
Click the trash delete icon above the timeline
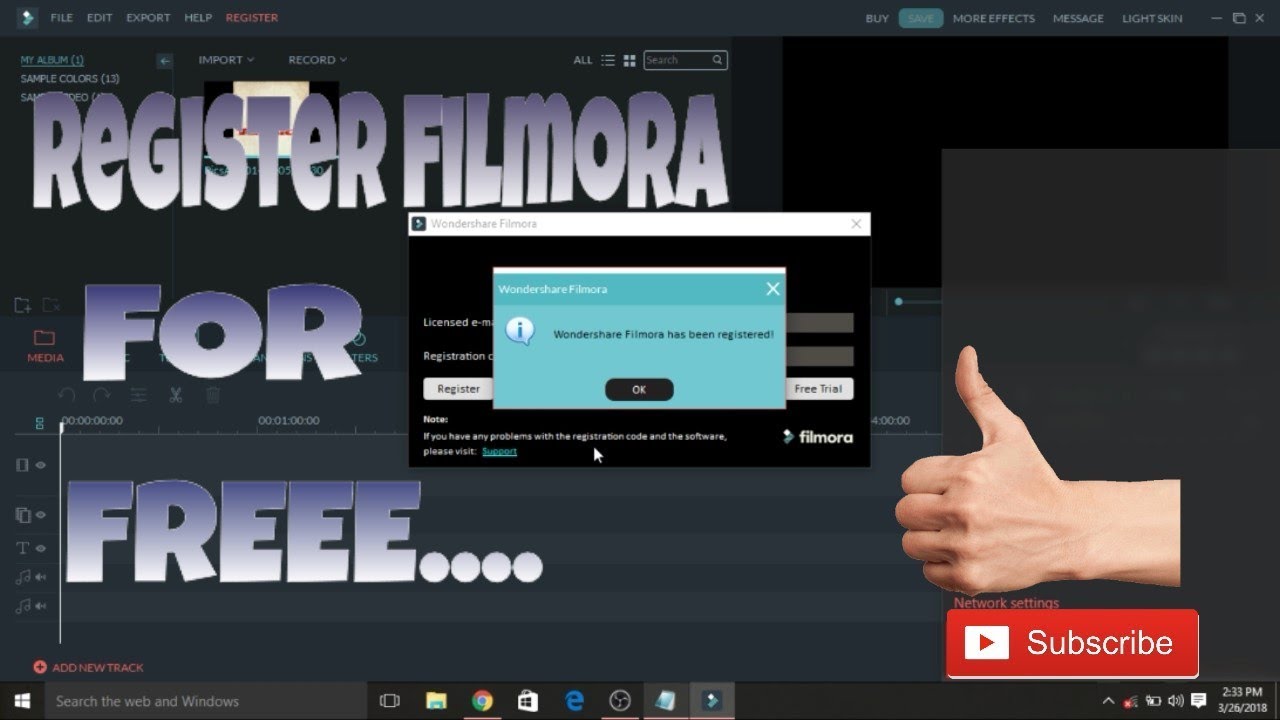(212, 395)
